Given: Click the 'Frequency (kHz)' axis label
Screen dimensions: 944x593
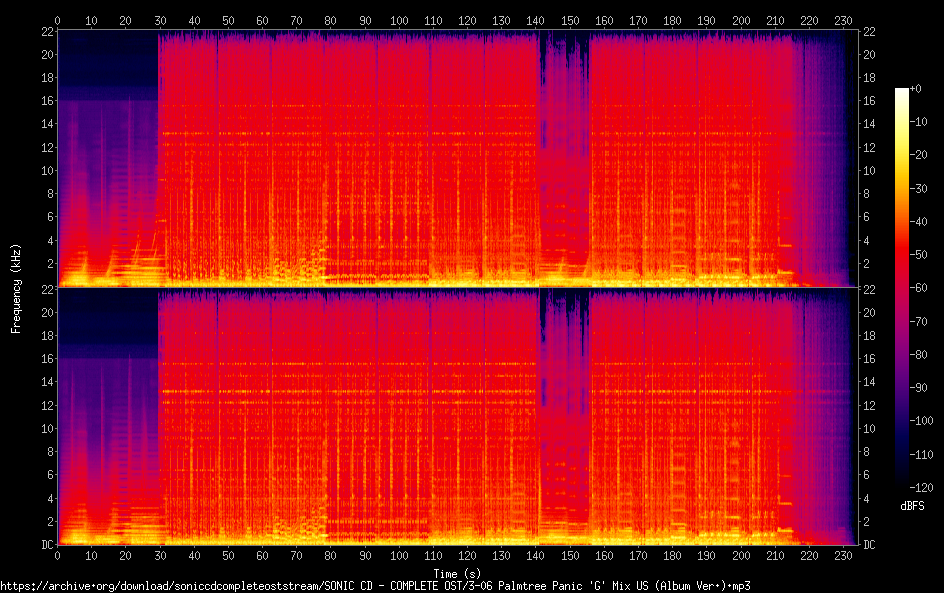Looking at the screenshot, I should [x=16, y=288].
